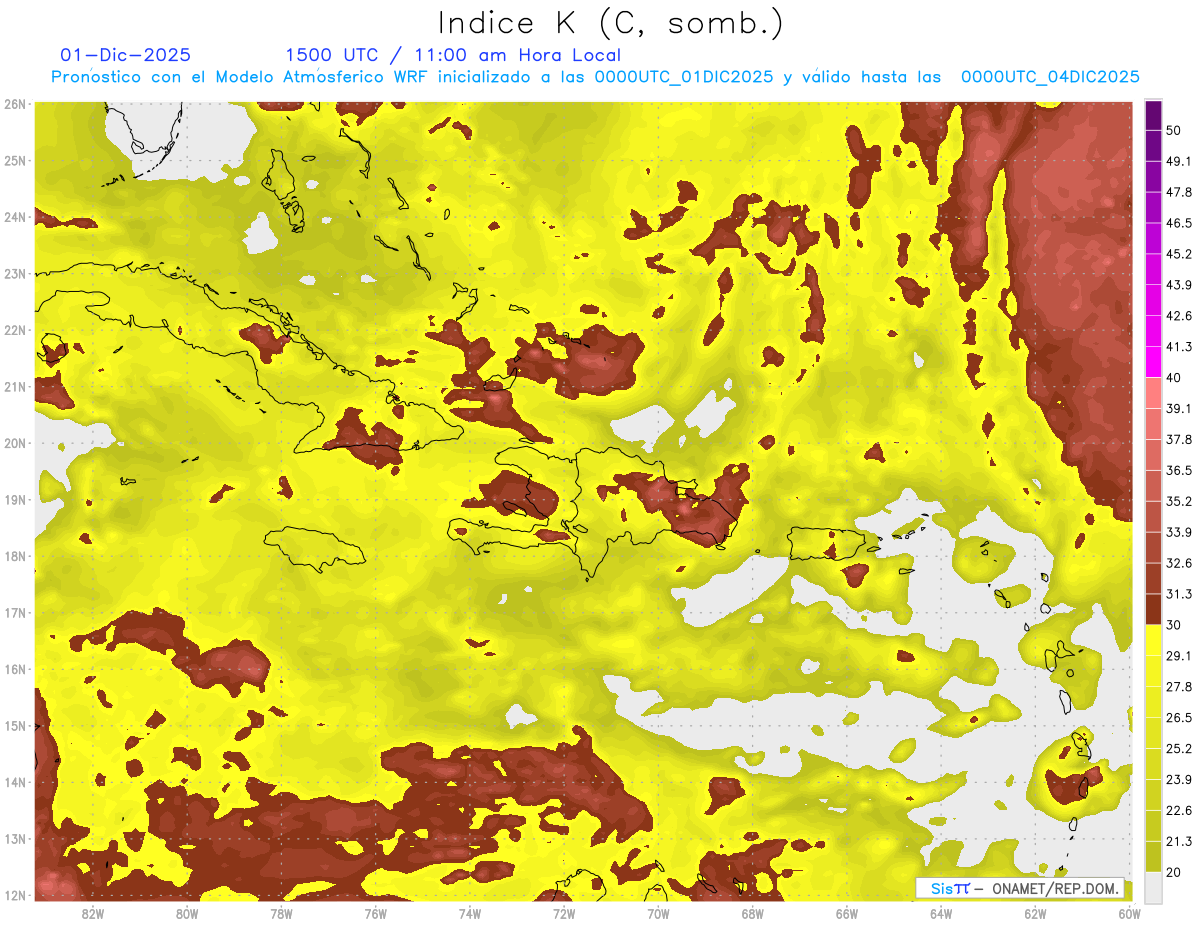Click the "0000UTC_01DIC2025" initialization time text
The image size is (1200, 927).
(684, 77)
